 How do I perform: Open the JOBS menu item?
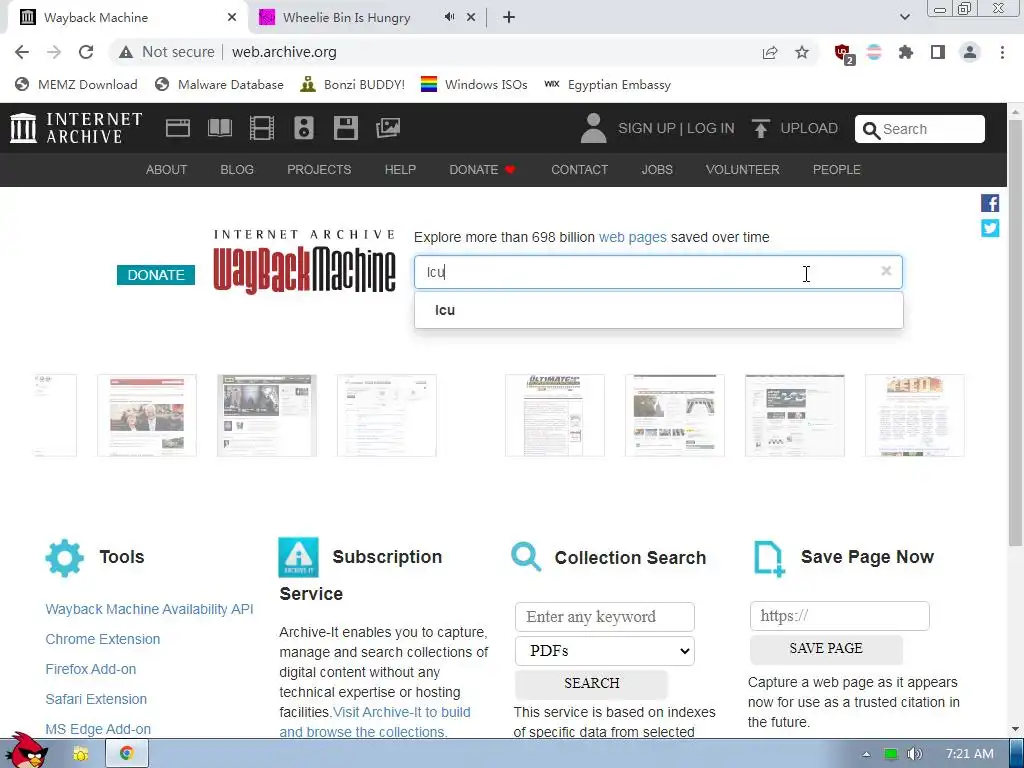(x=657, y=170)
